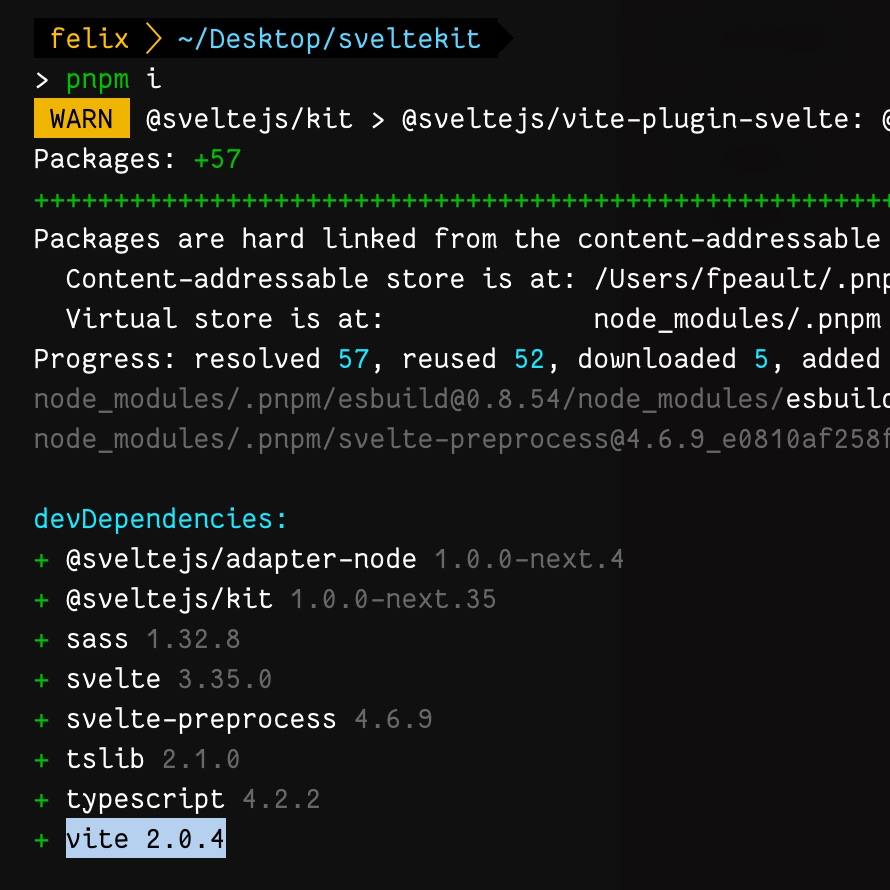Click '@sveltejs/vite-plugin-svelte:' in warning
The image size is (890, 890).
point(632,120)
